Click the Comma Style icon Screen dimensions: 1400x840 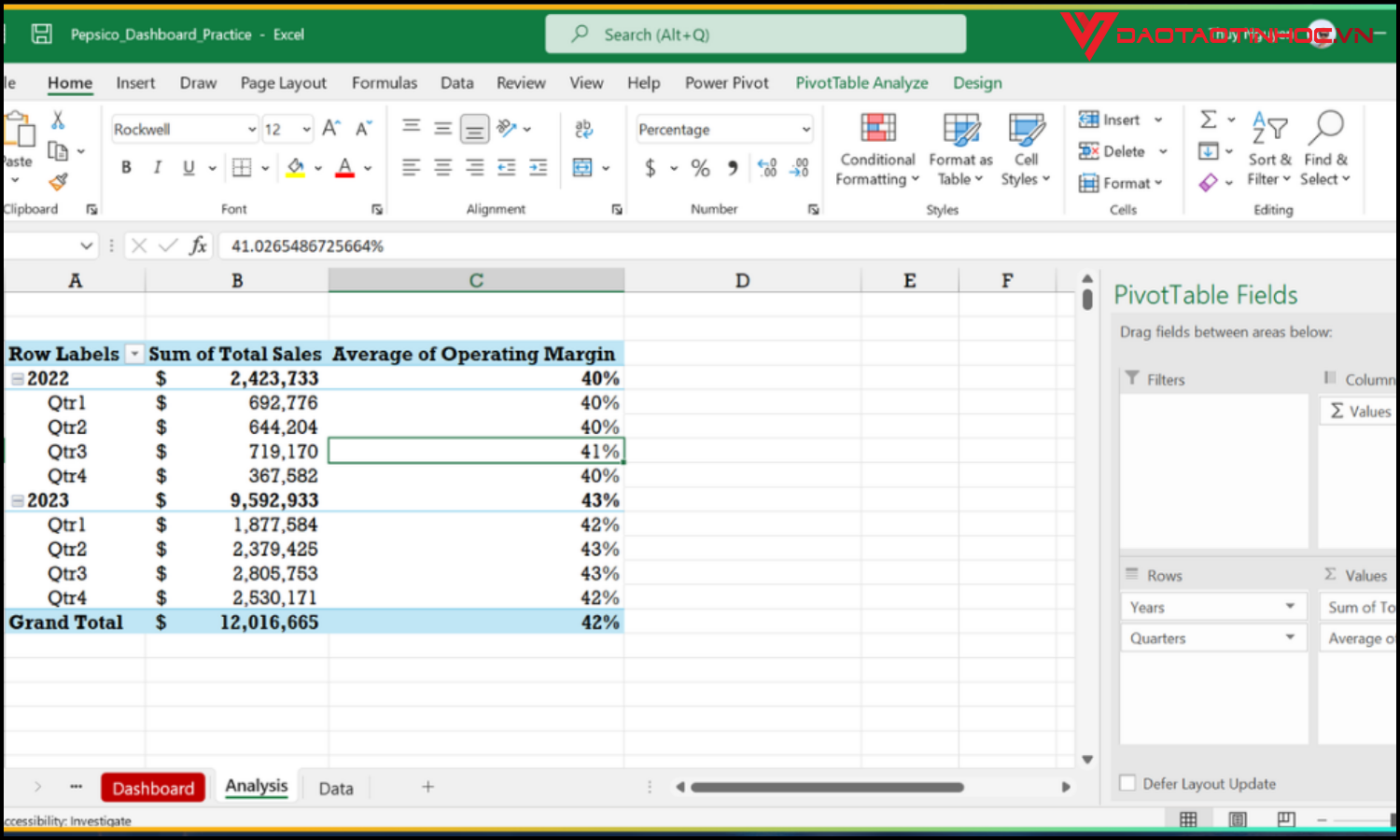(733, 168)
